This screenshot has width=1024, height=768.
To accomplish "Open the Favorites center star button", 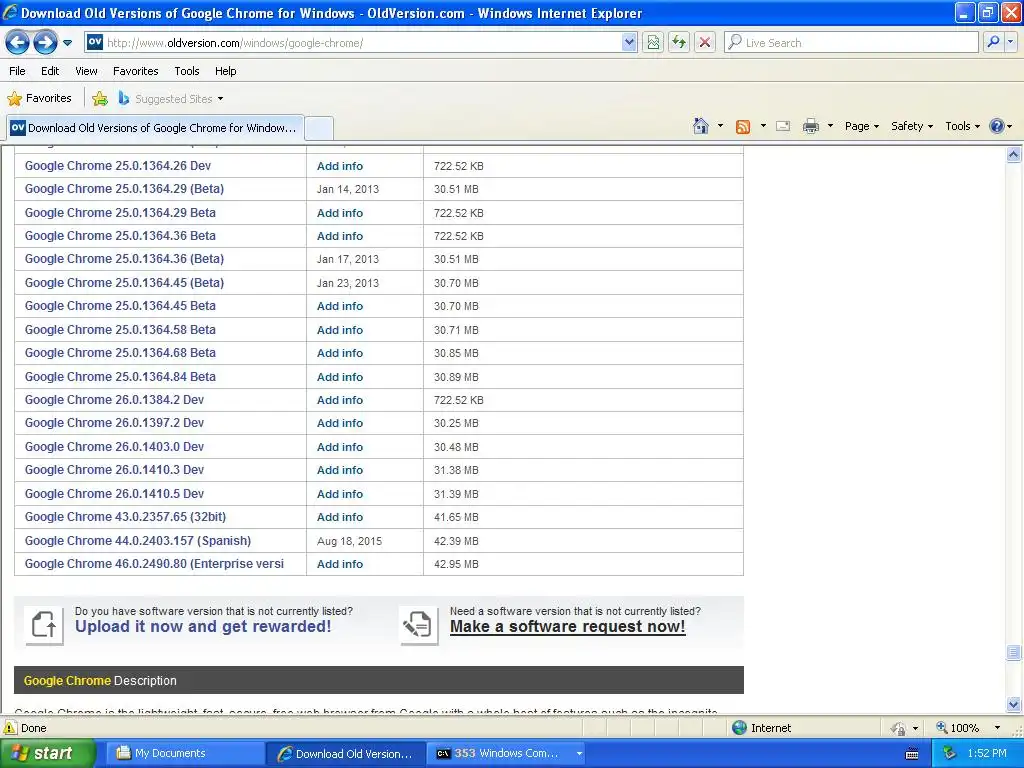I will (x=39, y=99).
